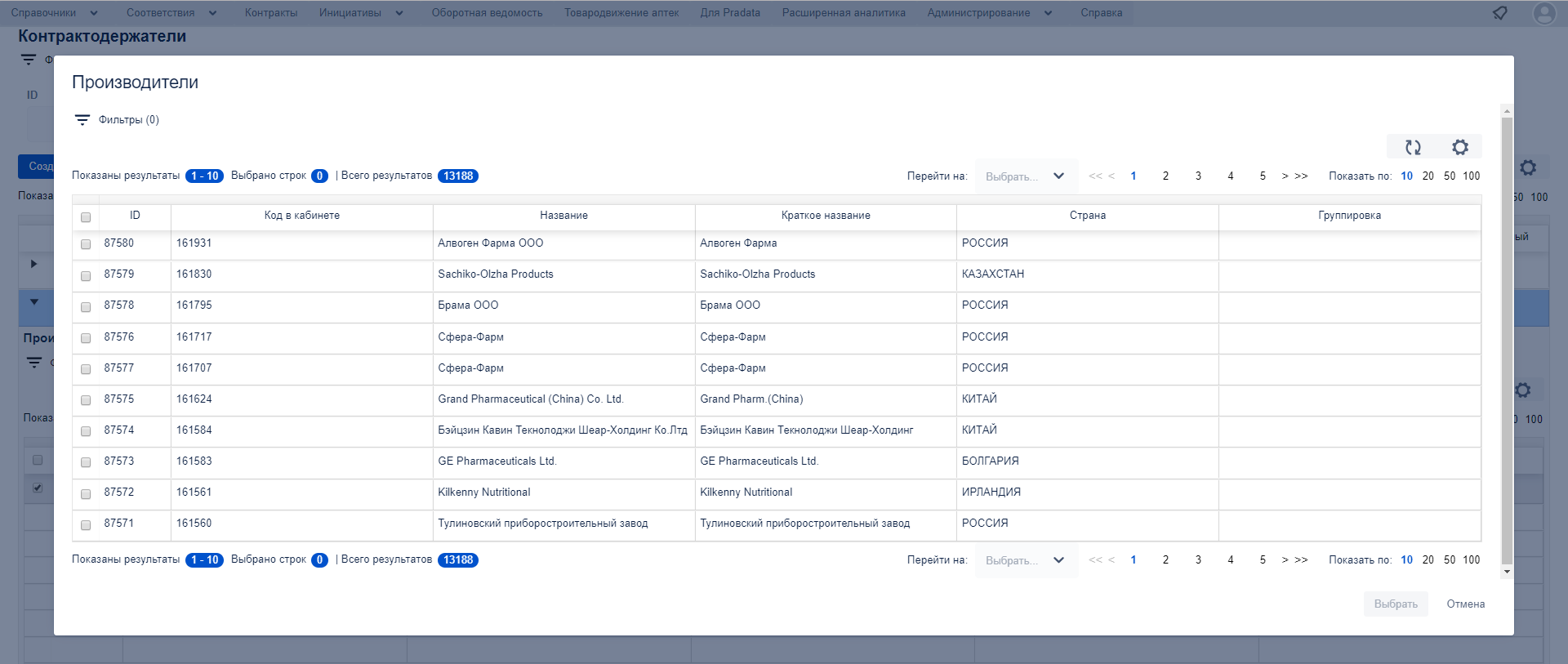Click the scrollbar up arrow in the dialog

(1507, 110)
